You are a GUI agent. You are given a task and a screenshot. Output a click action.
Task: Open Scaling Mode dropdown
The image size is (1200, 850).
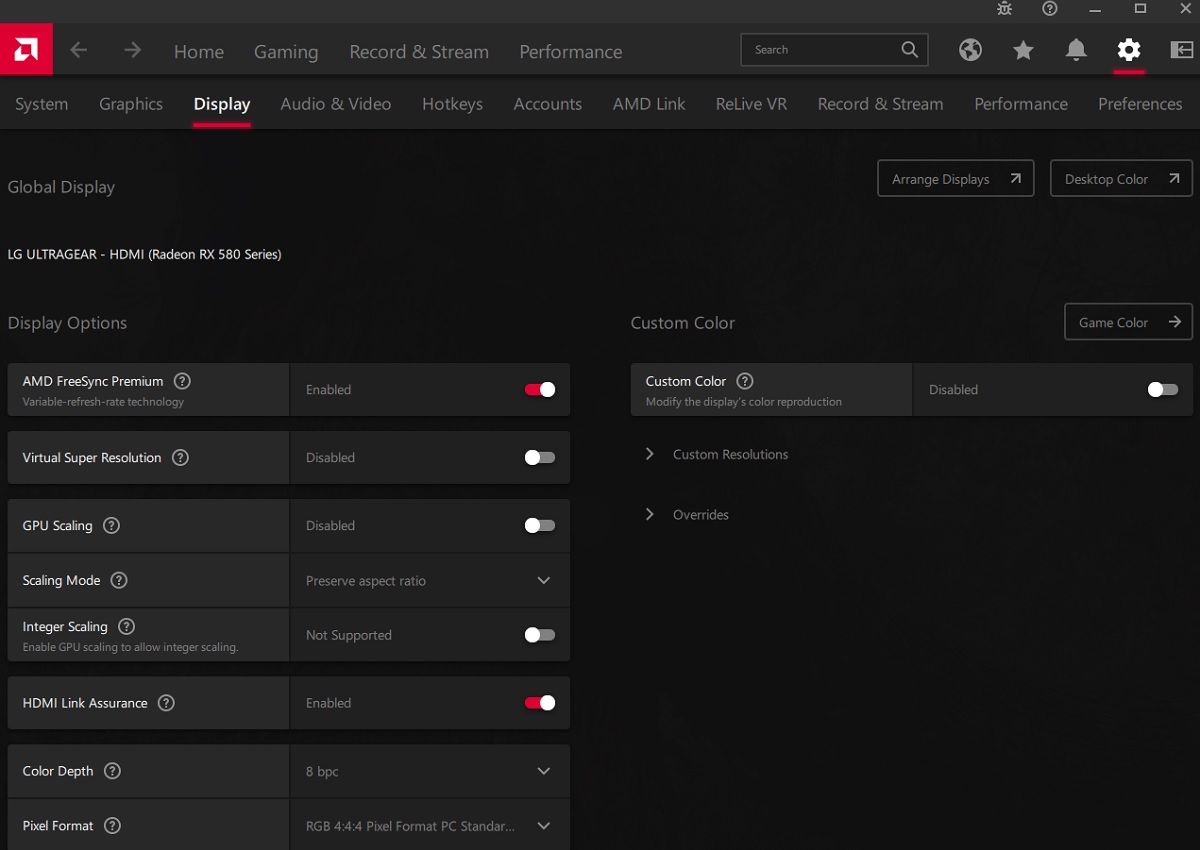430,580
